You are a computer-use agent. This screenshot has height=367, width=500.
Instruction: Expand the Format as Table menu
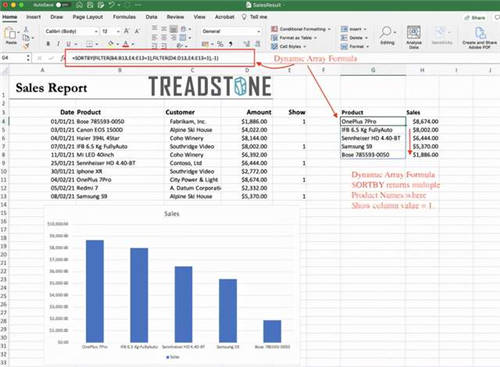point(294,38)
